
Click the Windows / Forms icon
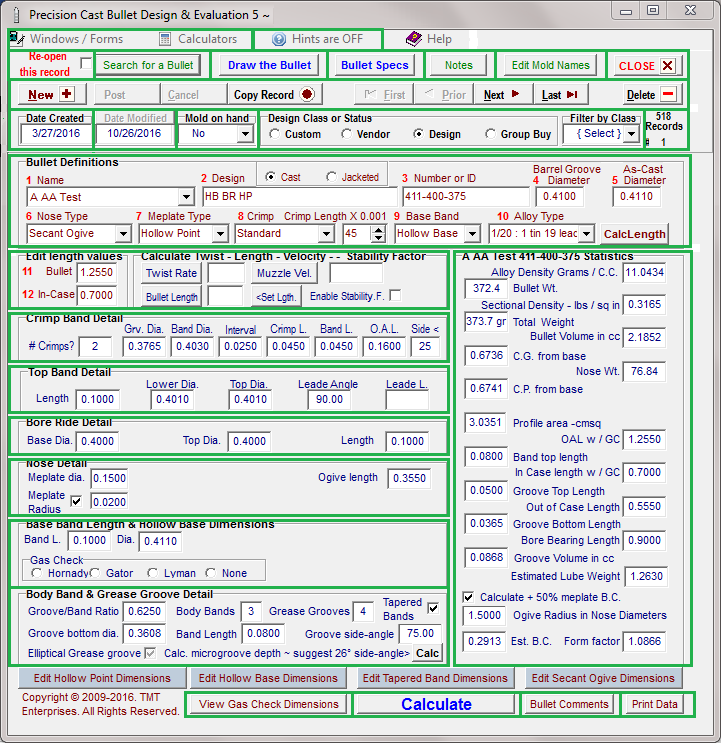click(x=17, y=39)
